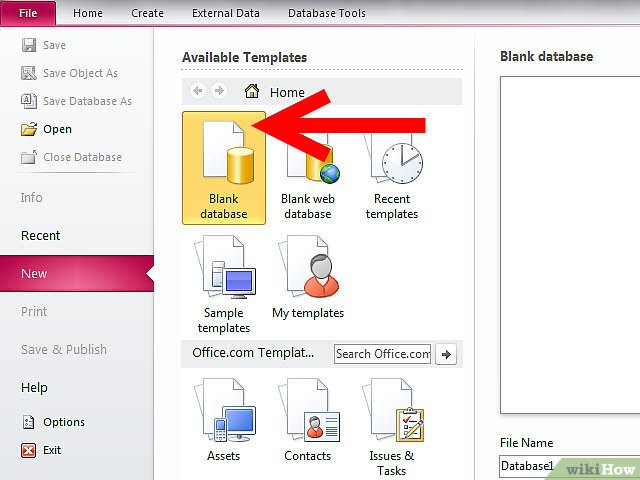Click the Open command label
Image resolution: width=640 pixels, height=480 pixels.
click(x=57, y=129)
